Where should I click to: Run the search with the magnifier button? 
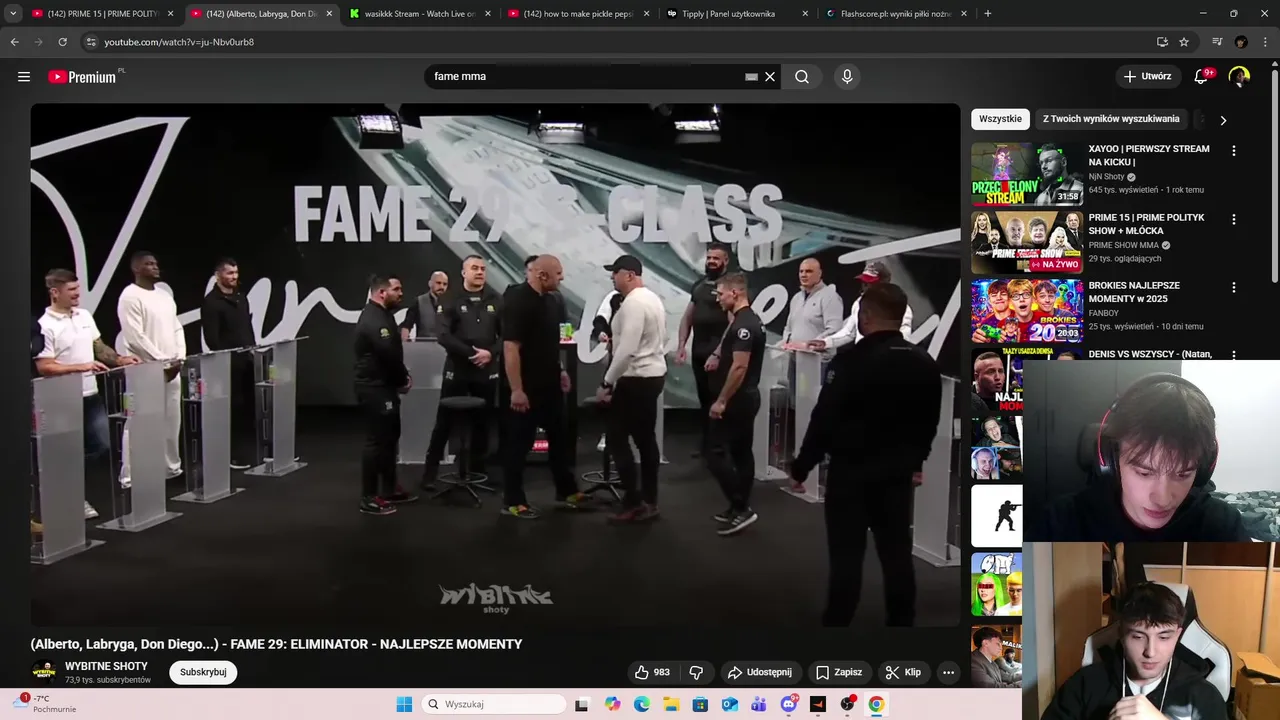[802, 77]
